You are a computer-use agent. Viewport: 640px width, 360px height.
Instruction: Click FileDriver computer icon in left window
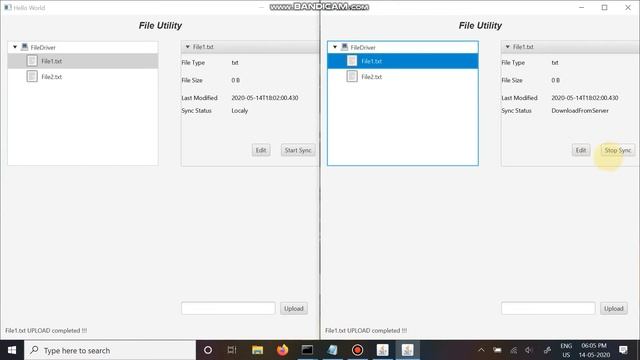click(24, 47)
